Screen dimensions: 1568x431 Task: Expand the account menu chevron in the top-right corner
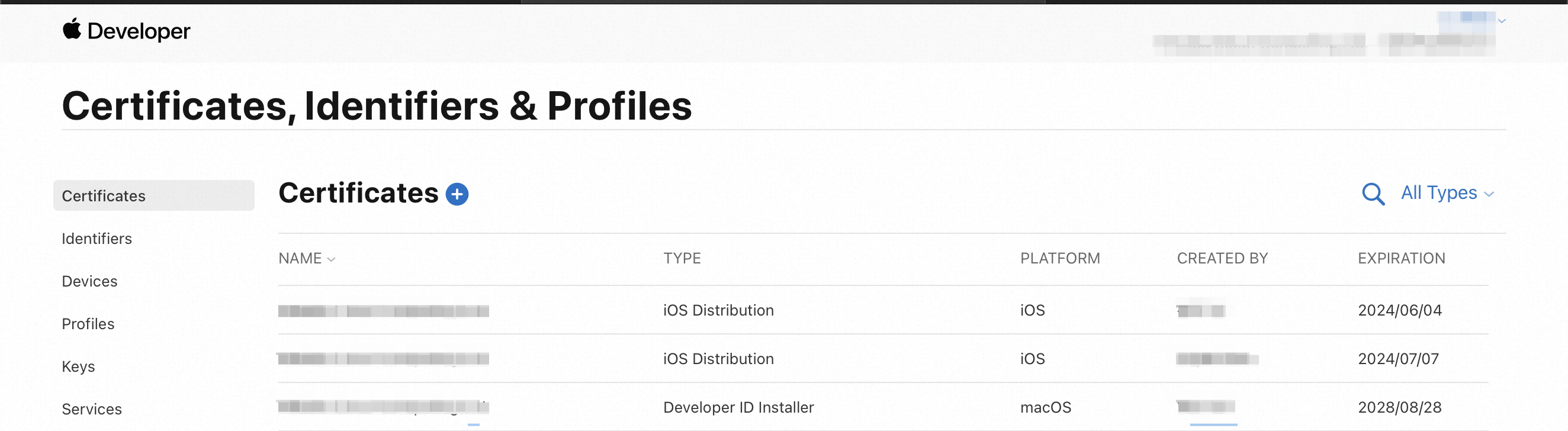[x=1502, y=21]
